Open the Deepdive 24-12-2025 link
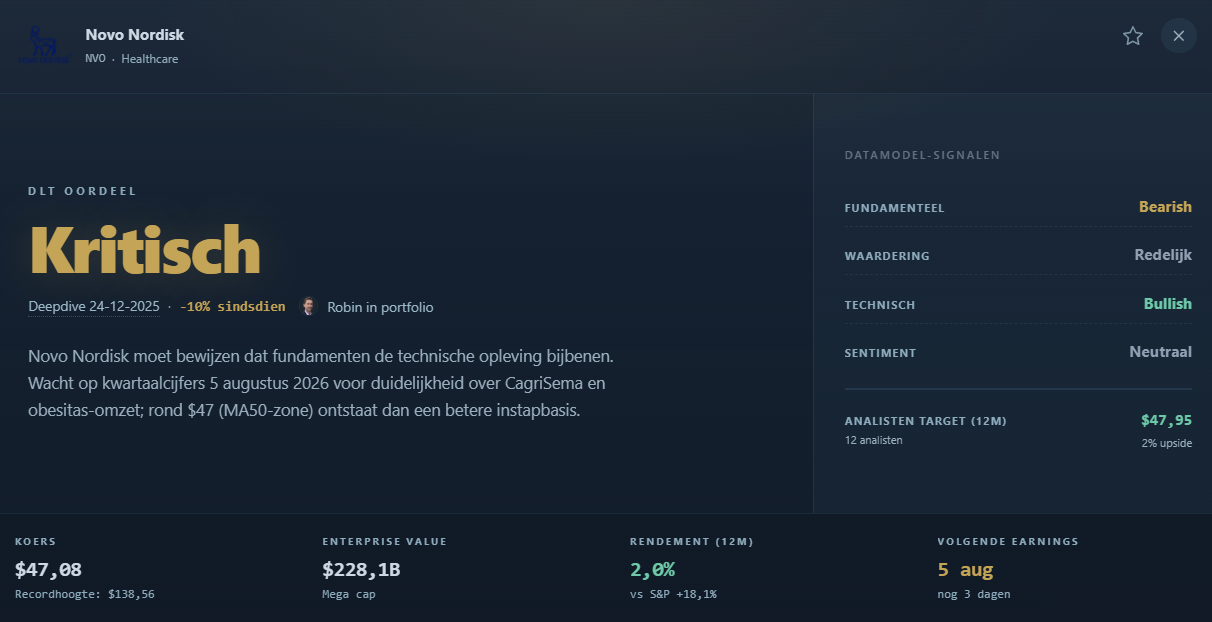Viewport: 1212px width, 622px height. (x=94, y=307)
